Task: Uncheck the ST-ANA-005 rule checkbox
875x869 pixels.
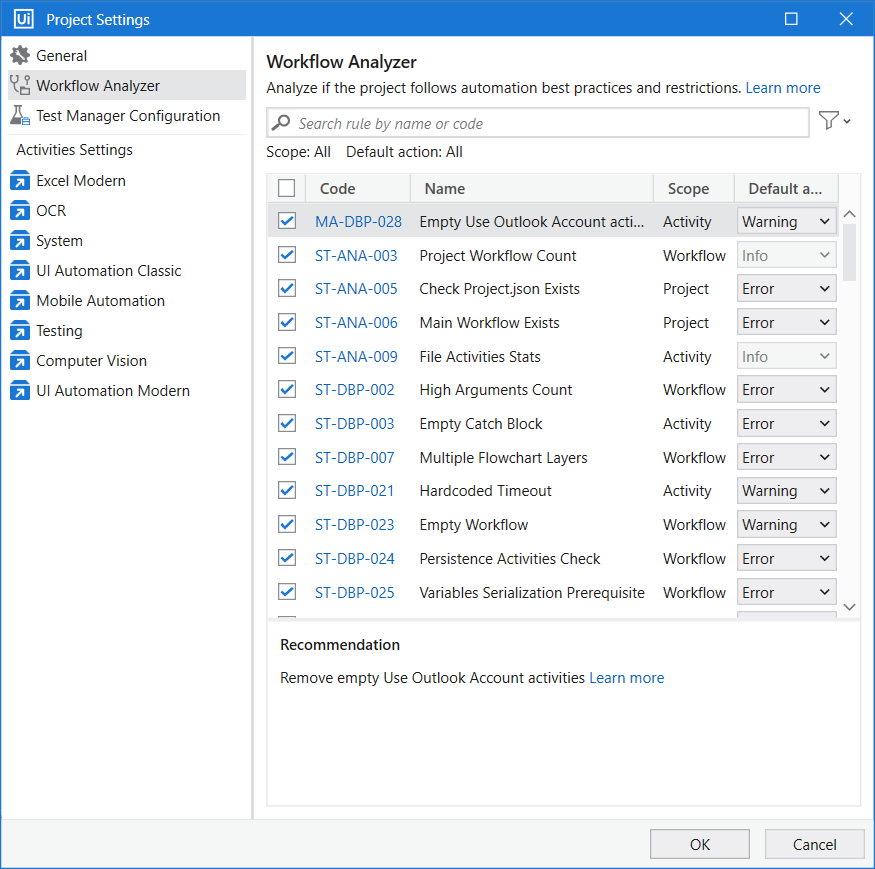Action: pos(287,289)
